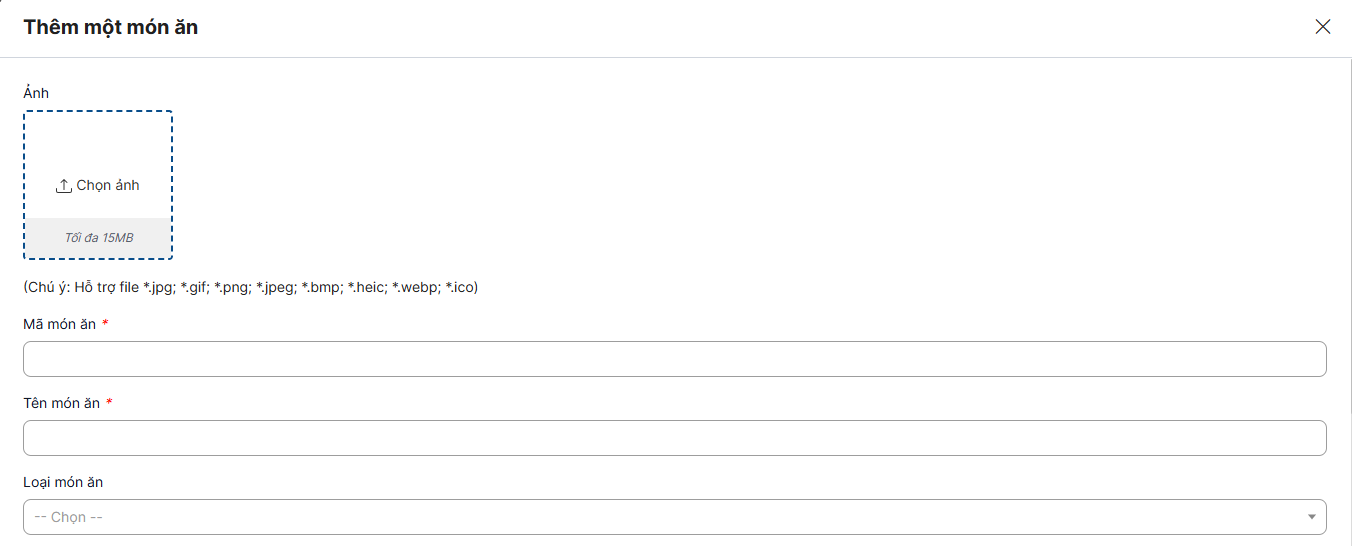Select the -- Chọn -- placeholder text

point(69,517)
